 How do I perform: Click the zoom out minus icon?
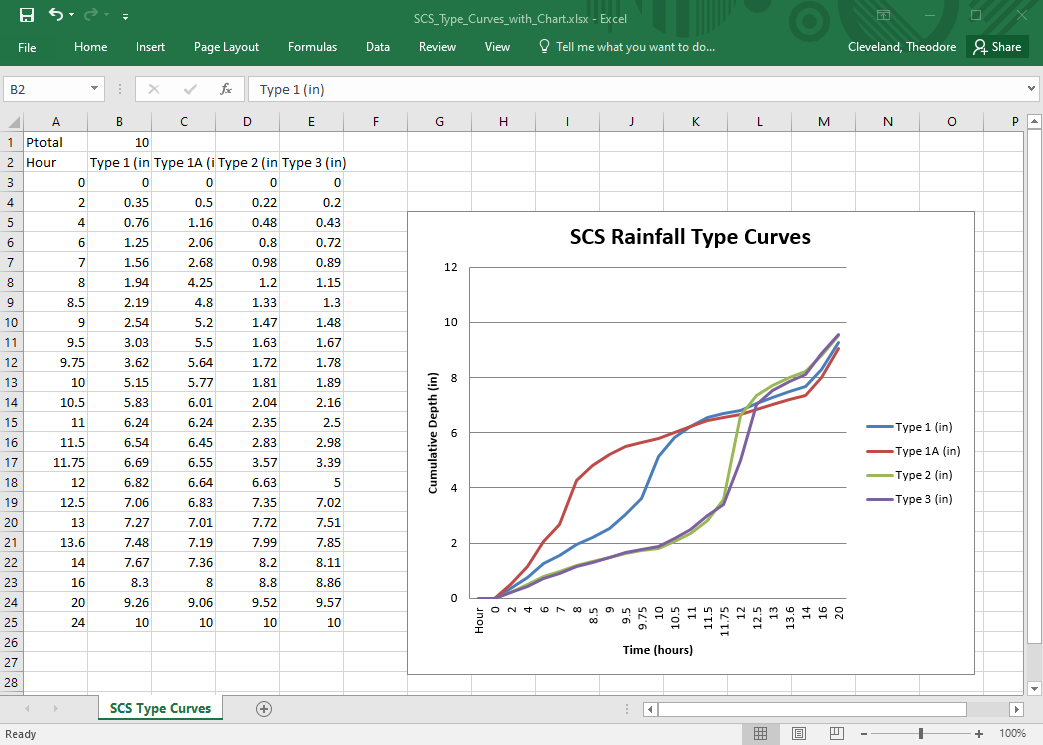coord(864,734)
